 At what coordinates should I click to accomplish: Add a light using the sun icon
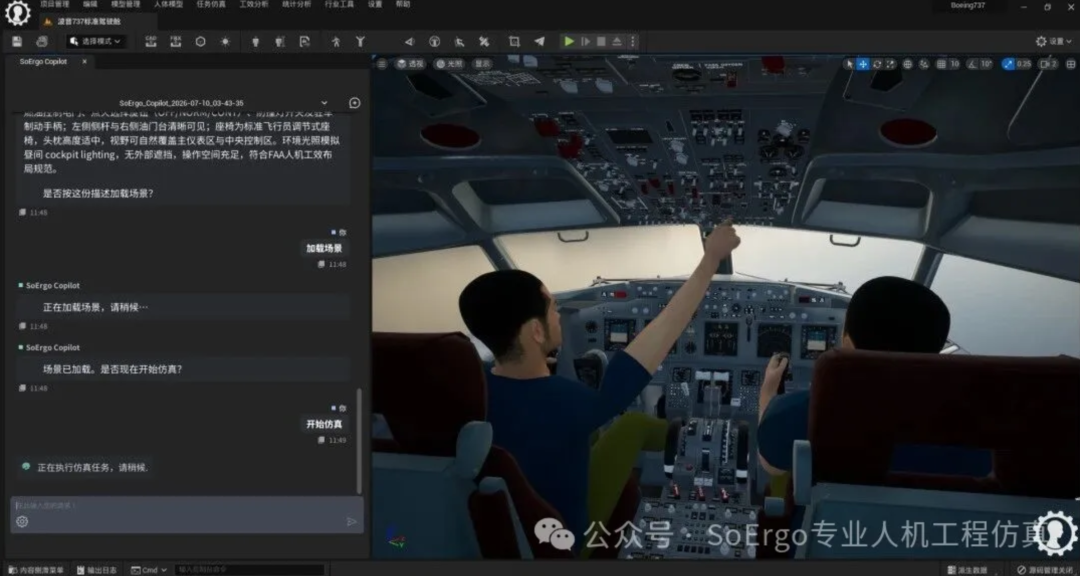coord(225,41)
